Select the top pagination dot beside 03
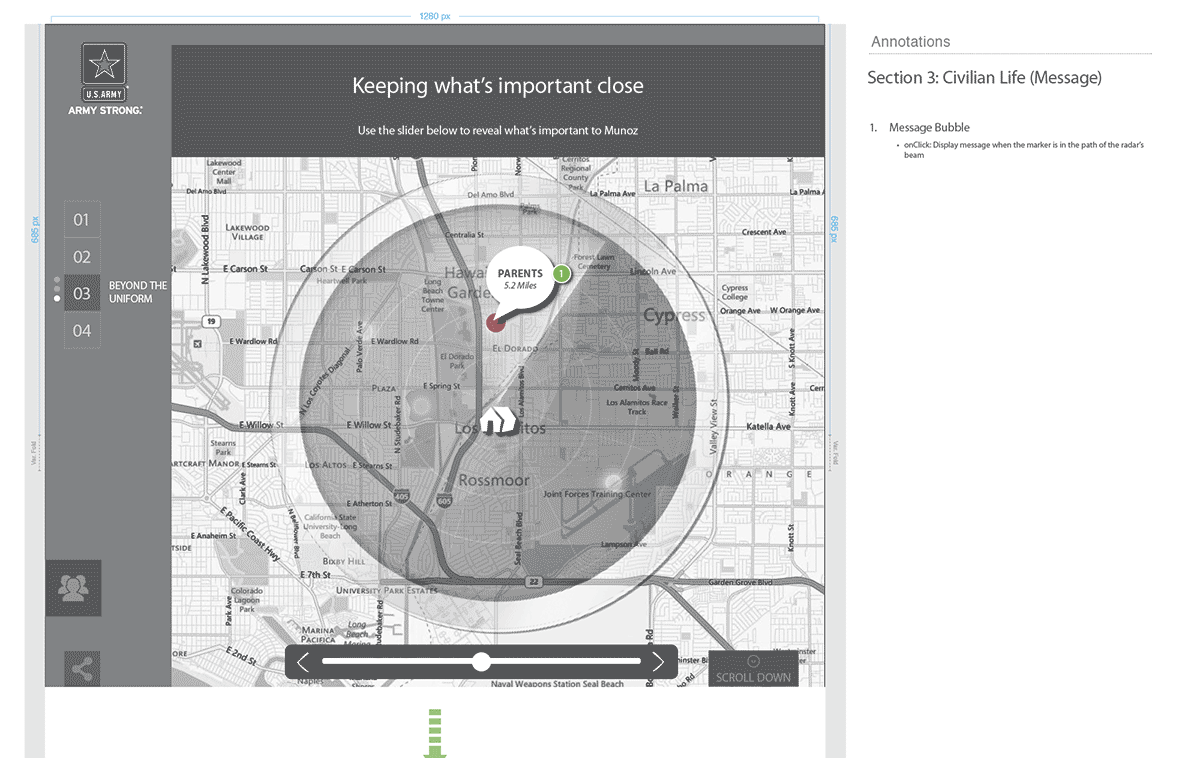This screenshot has height=758, width=1200. tap(57, 280)
